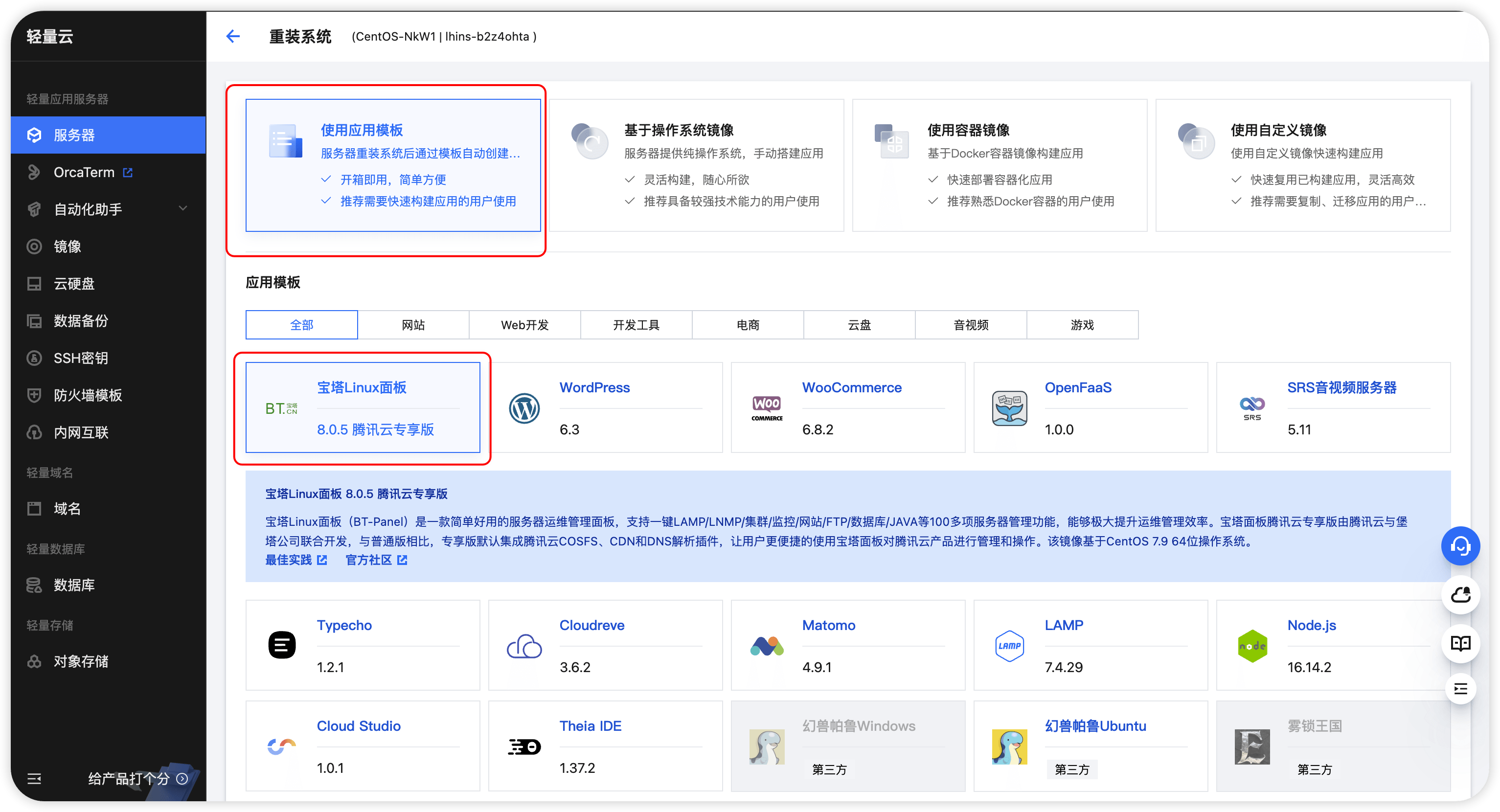The width and height of the screenshot is (1500, 812).
Task: Open OrcaTerm from the sidebar
Action: (85, 172)
